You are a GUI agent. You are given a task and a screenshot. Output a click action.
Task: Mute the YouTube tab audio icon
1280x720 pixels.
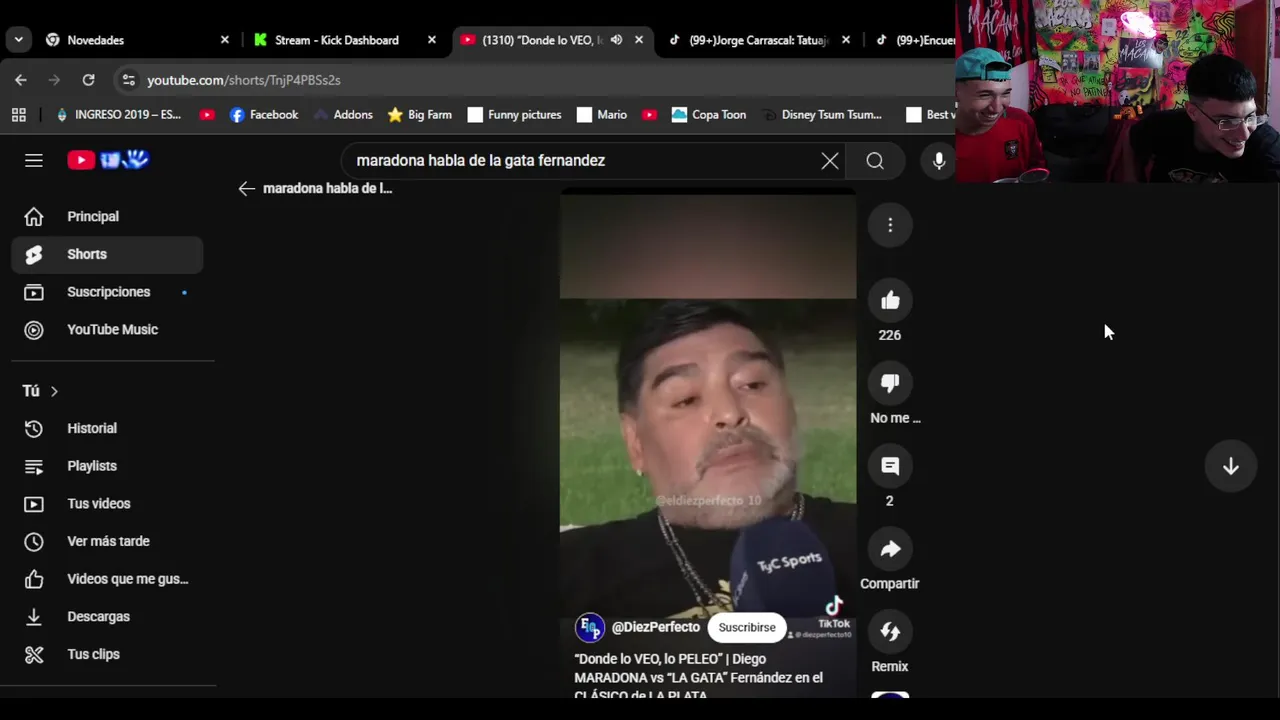coord(616,40)
